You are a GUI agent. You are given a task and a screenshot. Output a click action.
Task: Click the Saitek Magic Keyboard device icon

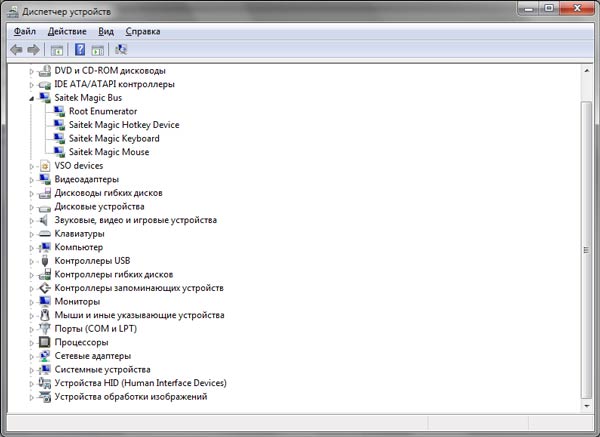click(x=59, y=139)
